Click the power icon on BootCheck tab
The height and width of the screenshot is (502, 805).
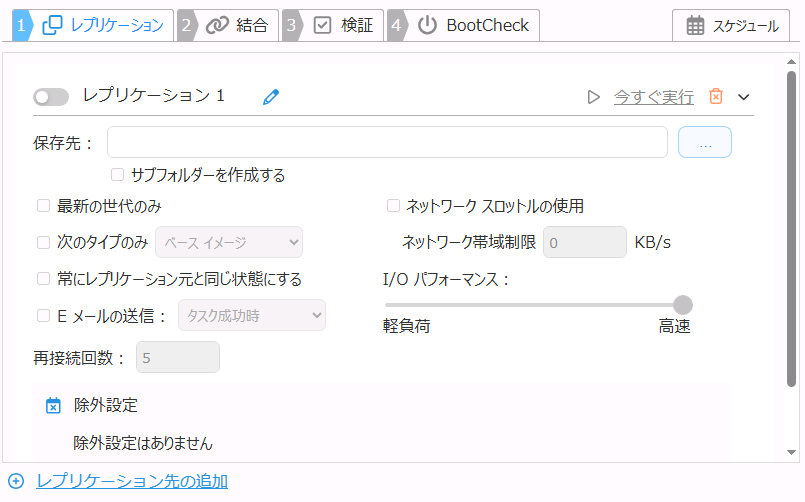[427, 26]
